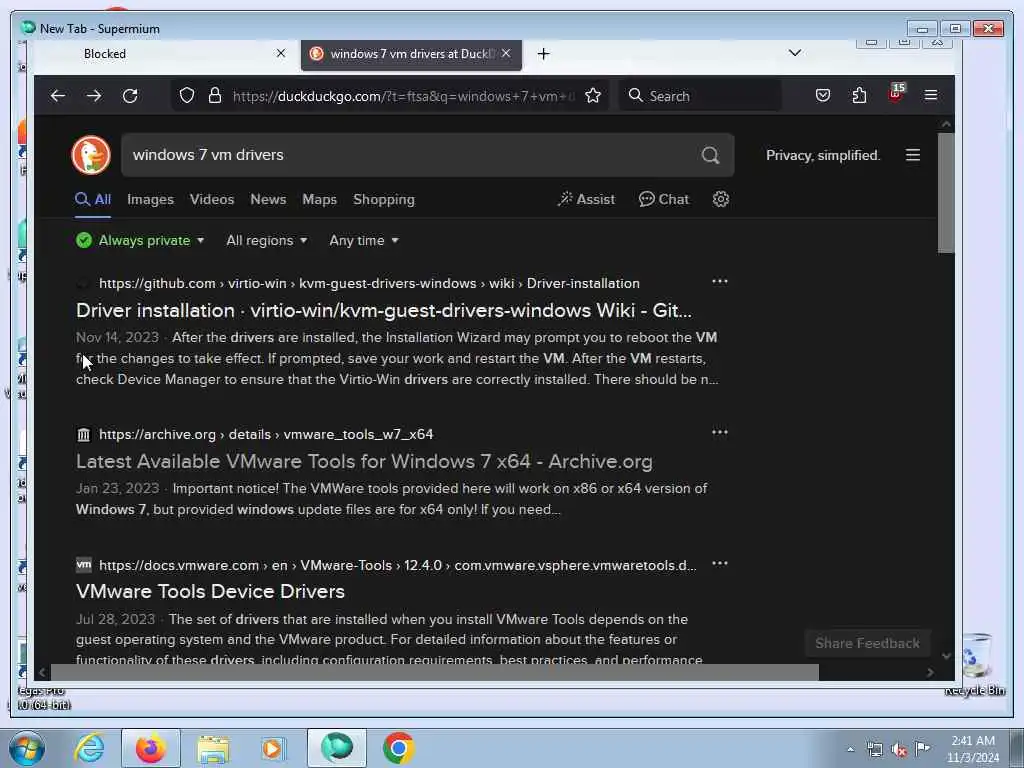The height and width of the screenshot is (768, 1024).
Task: Open Windows Explorer from the taskbar
Action: (x=213, y=748)
